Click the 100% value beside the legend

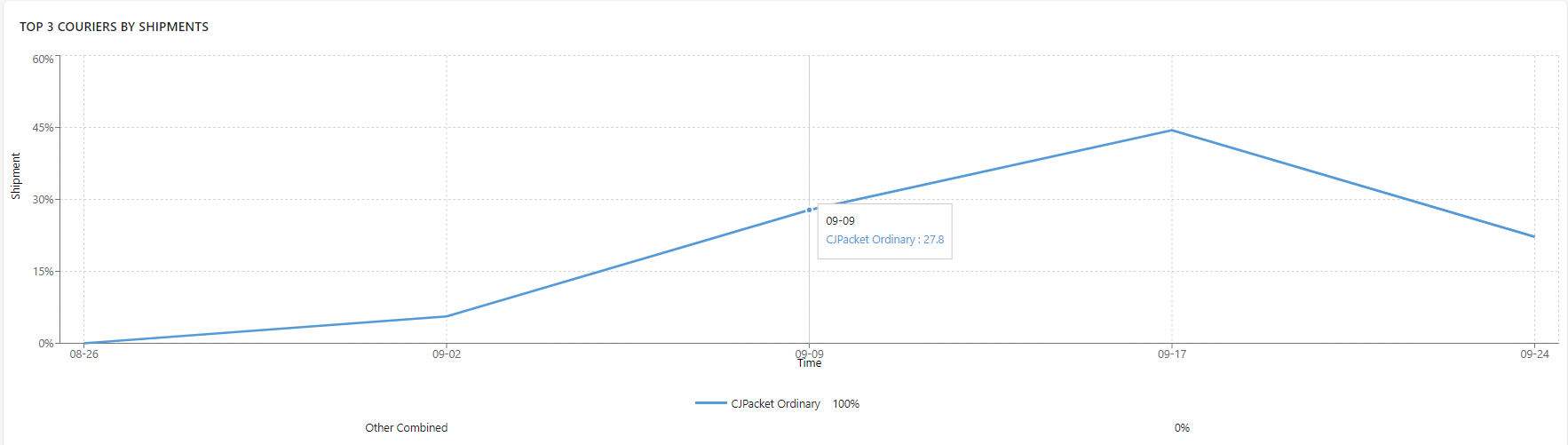846,403
